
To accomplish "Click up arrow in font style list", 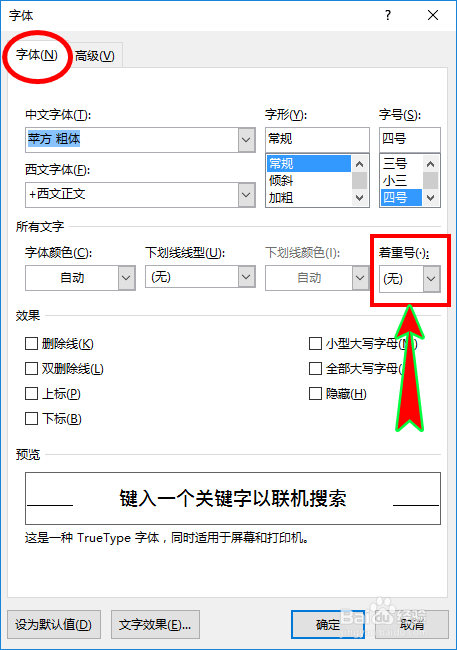I will click(x=360, y=164).
